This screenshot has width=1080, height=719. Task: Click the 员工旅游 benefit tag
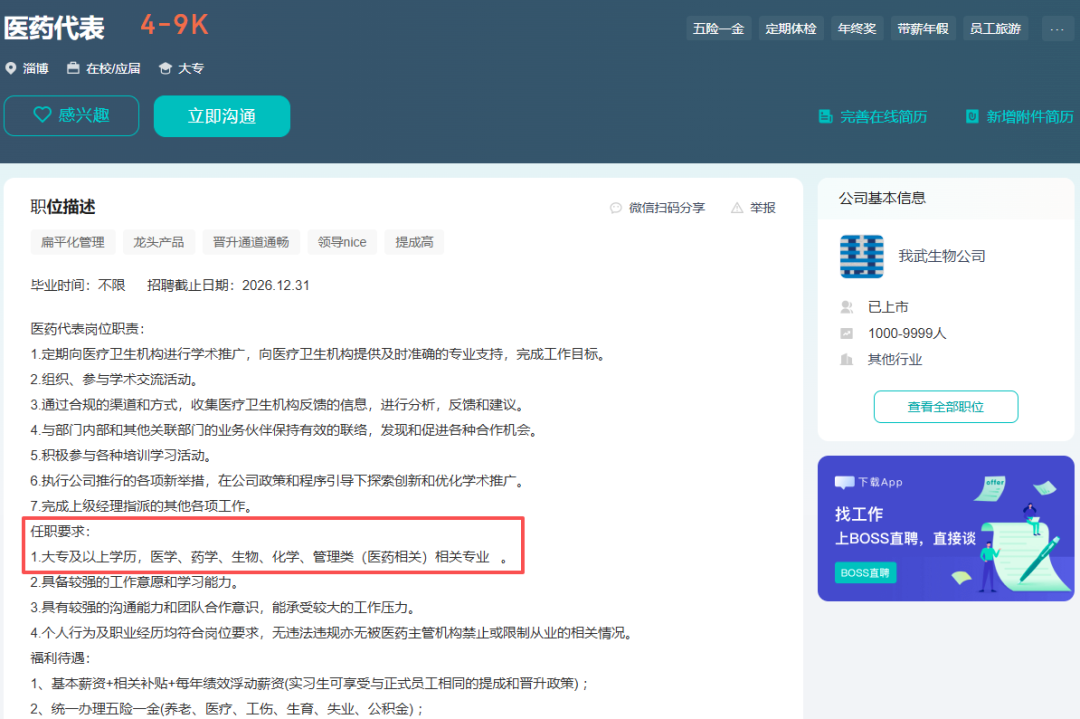(995, 29)
